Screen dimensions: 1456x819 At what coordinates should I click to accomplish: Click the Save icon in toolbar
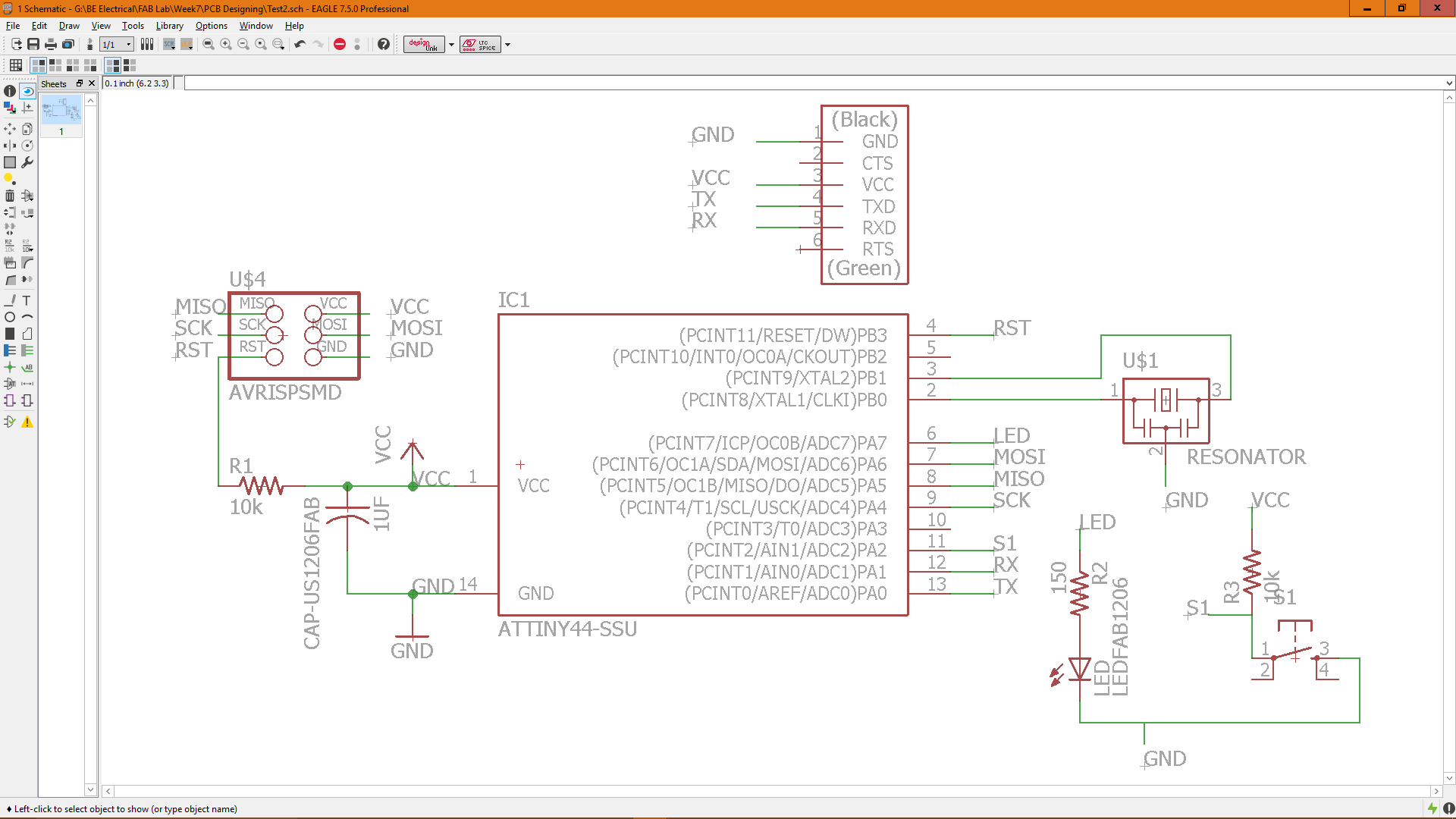coord(33,44)
